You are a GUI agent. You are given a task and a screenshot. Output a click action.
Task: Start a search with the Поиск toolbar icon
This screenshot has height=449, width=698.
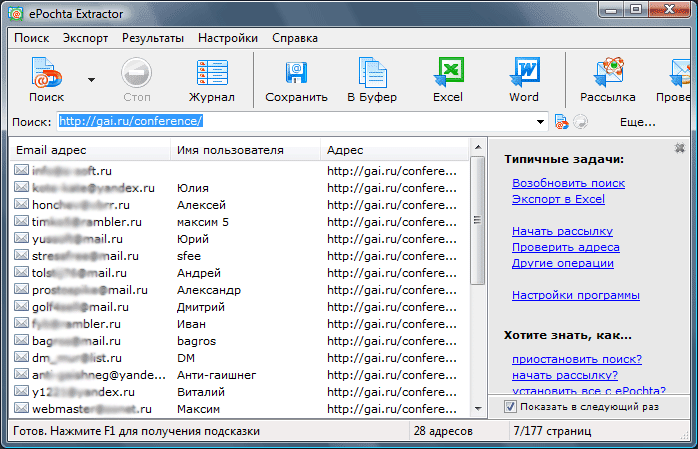tap(46, 80)
